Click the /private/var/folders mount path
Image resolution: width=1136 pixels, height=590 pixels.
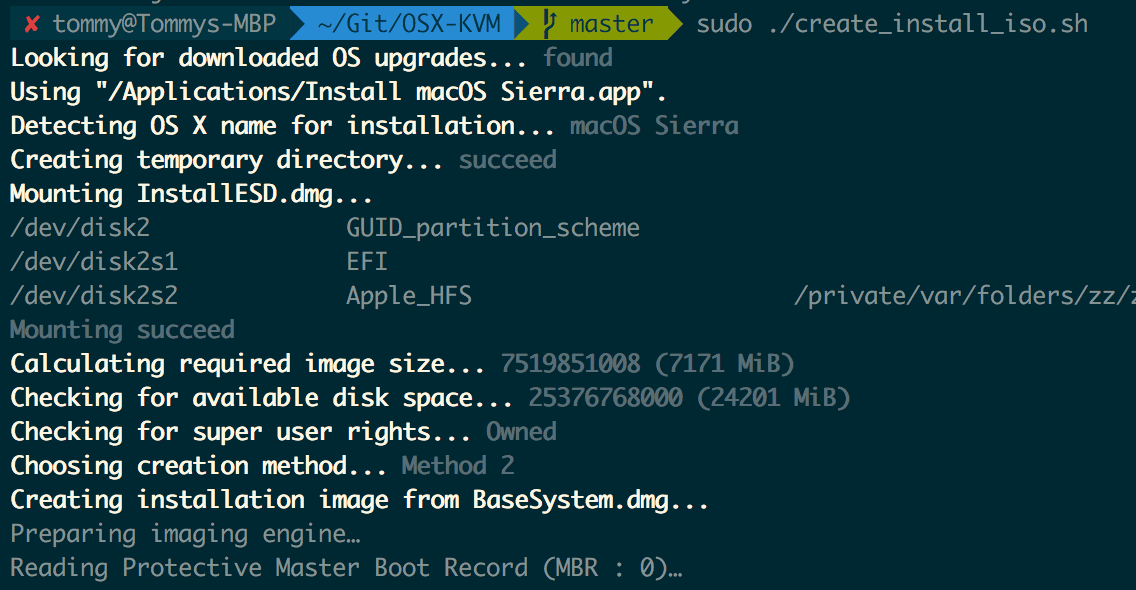tap(964, 296)
